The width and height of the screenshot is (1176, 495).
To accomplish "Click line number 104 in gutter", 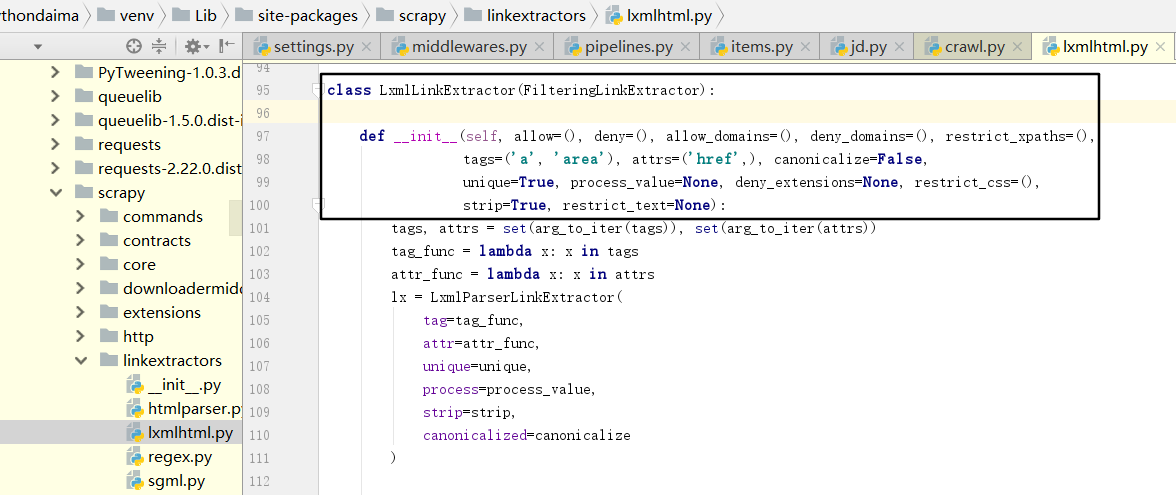I will click(258, 297).
